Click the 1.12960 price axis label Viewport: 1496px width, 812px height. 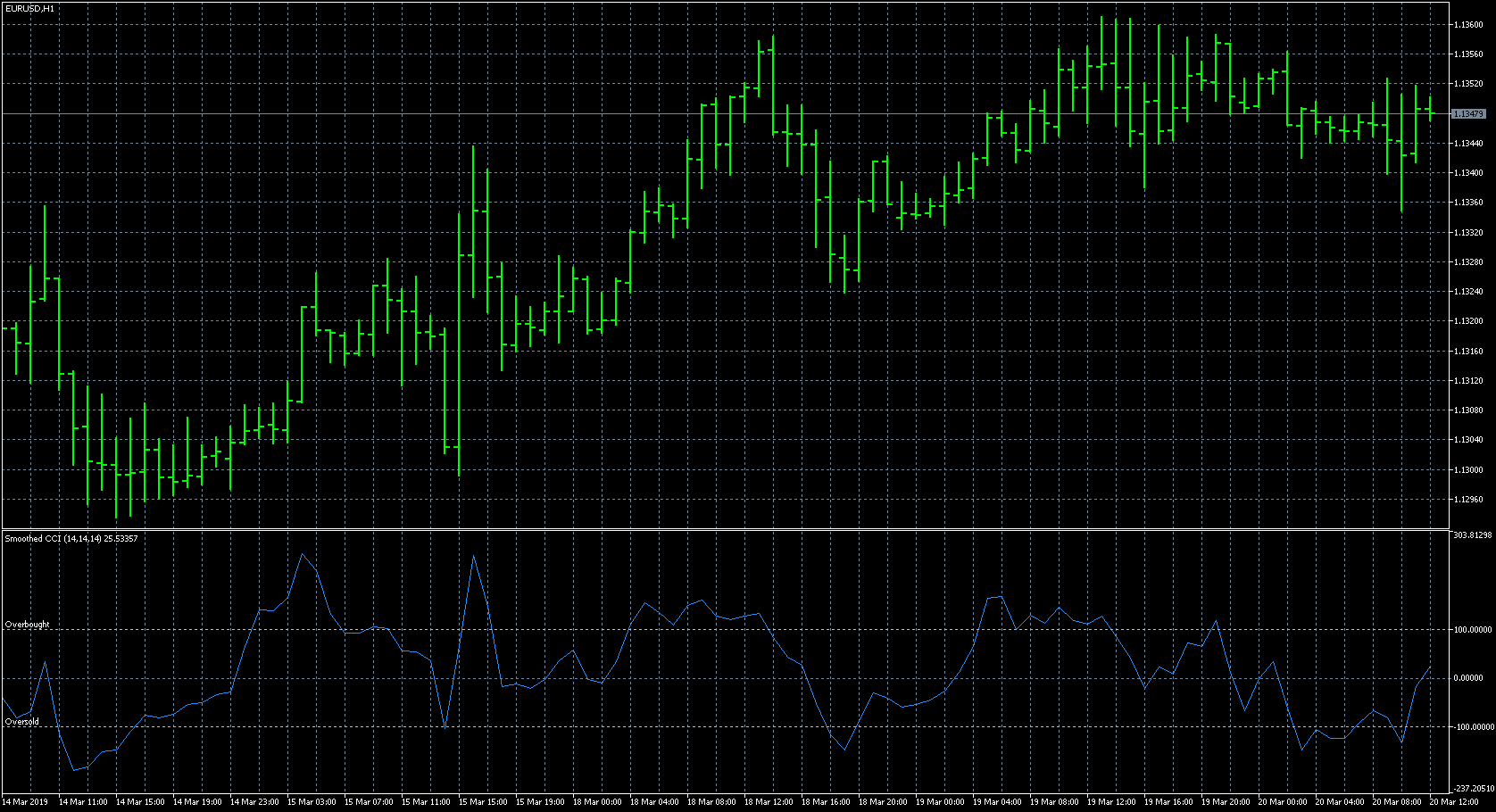tap(1468, 500)
